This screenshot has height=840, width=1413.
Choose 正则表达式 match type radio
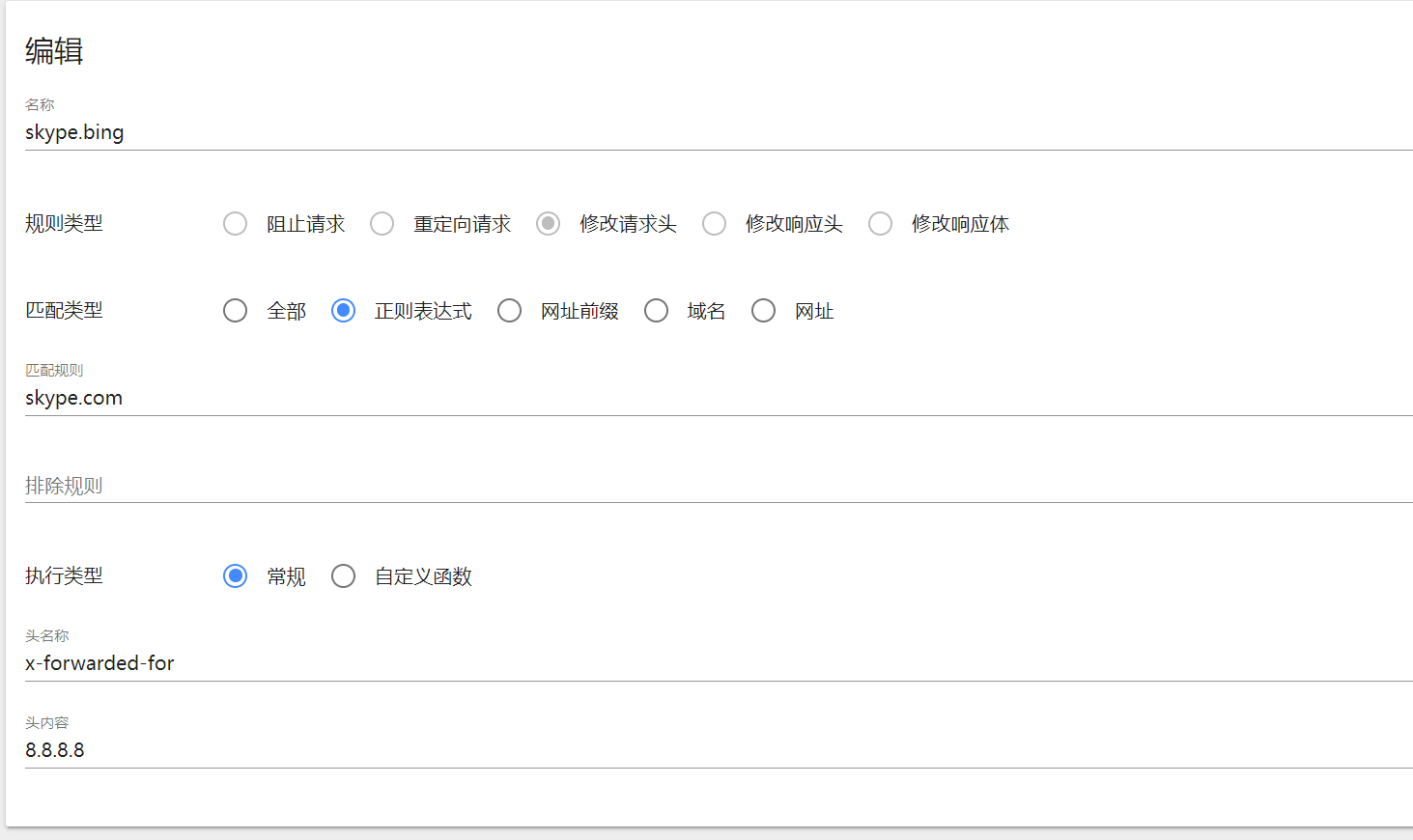tap(343, 311)
